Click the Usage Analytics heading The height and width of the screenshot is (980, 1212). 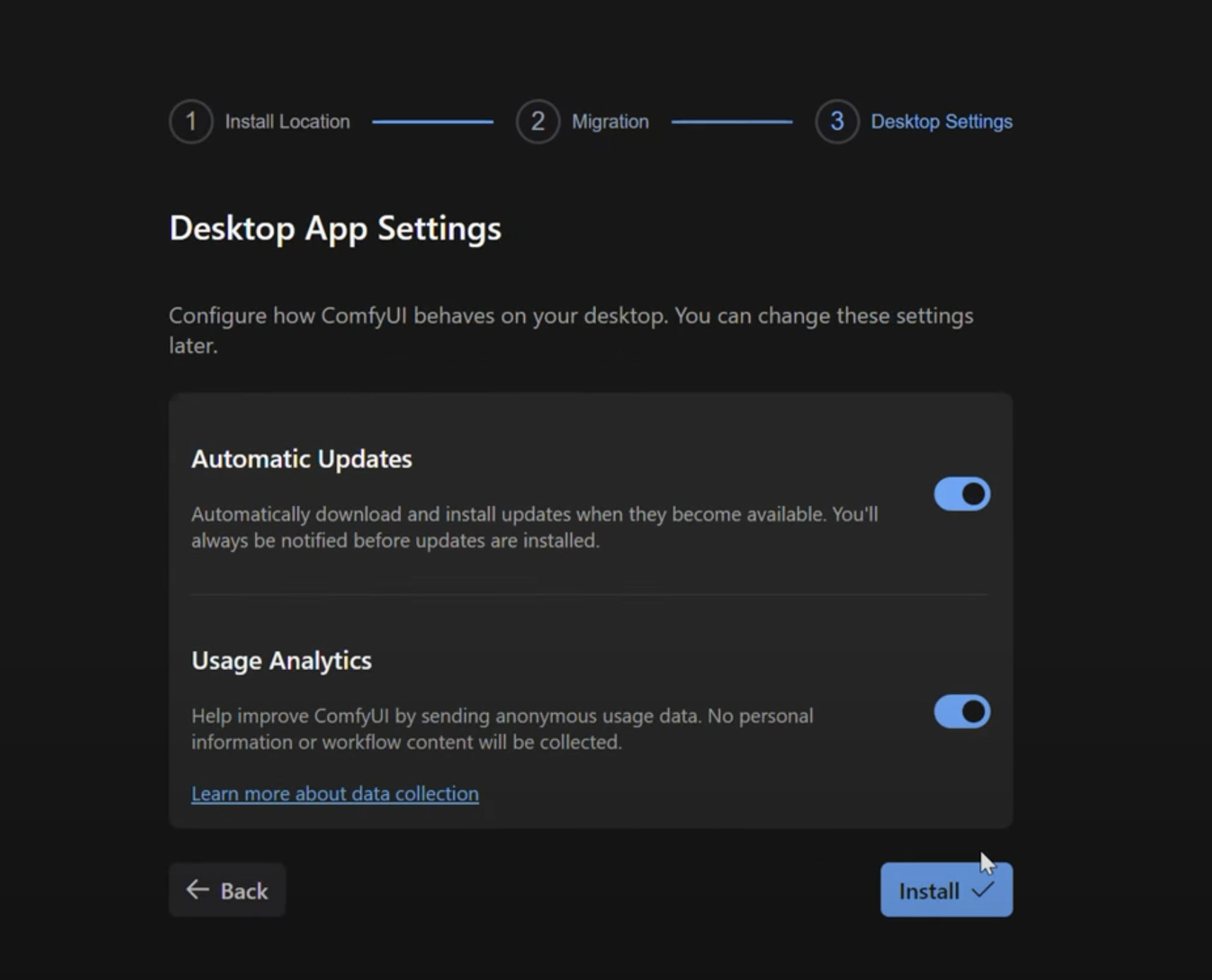click(x=281, y=661)
